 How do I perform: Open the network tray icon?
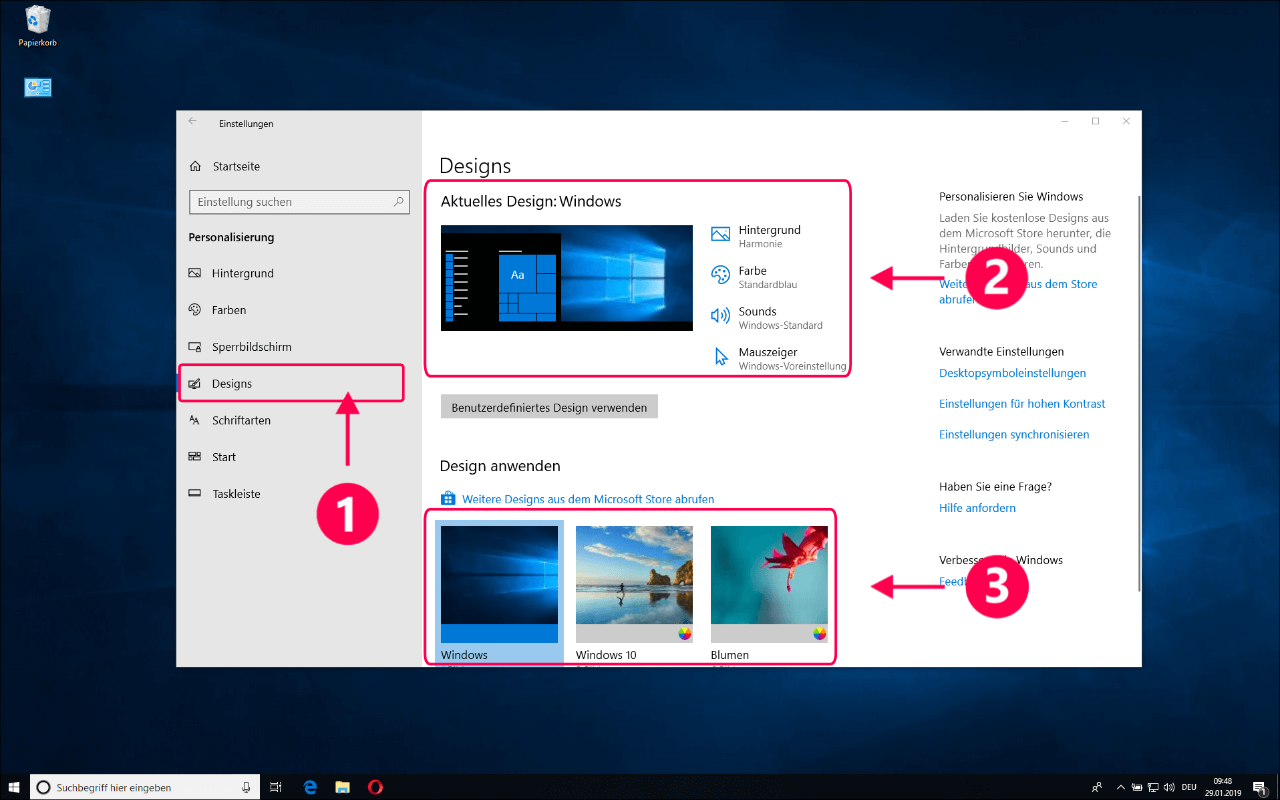1153,787
